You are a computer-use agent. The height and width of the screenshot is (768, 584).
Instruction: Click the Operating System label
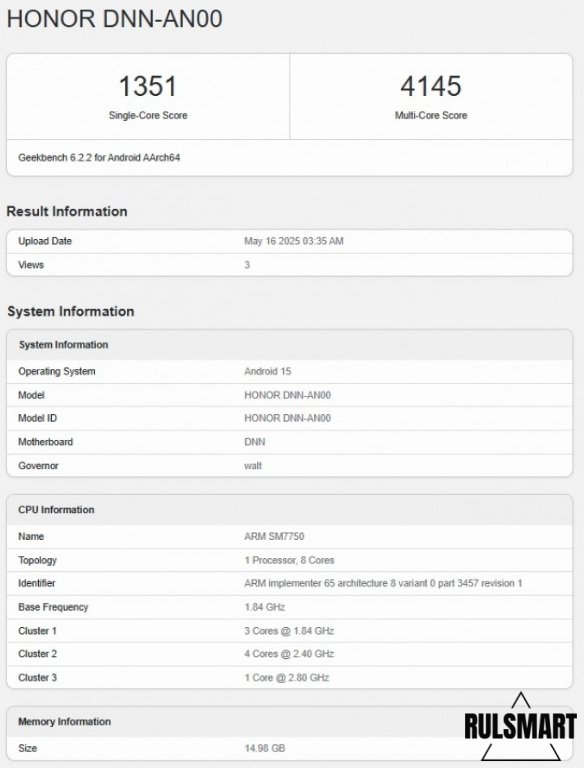[57, 371]
